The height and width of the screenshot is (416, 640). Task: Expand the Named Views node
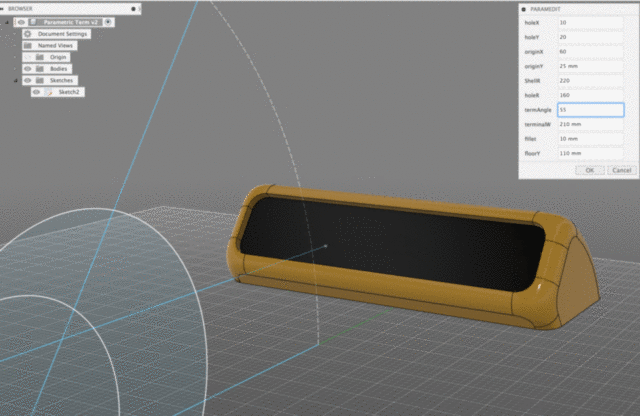16,45
